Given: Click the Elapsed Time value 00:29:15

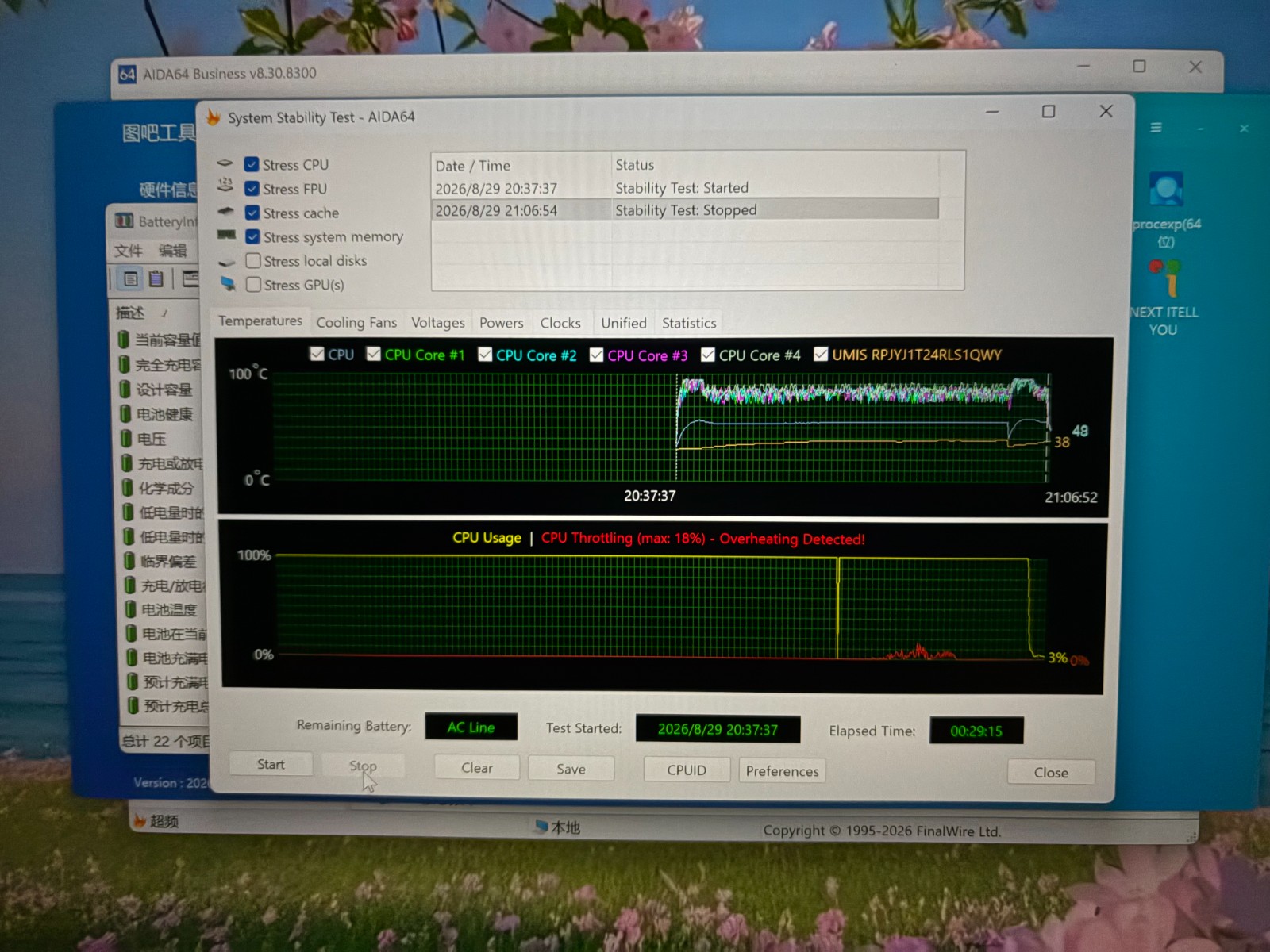Looking at the screenshot, I should 976,731.
